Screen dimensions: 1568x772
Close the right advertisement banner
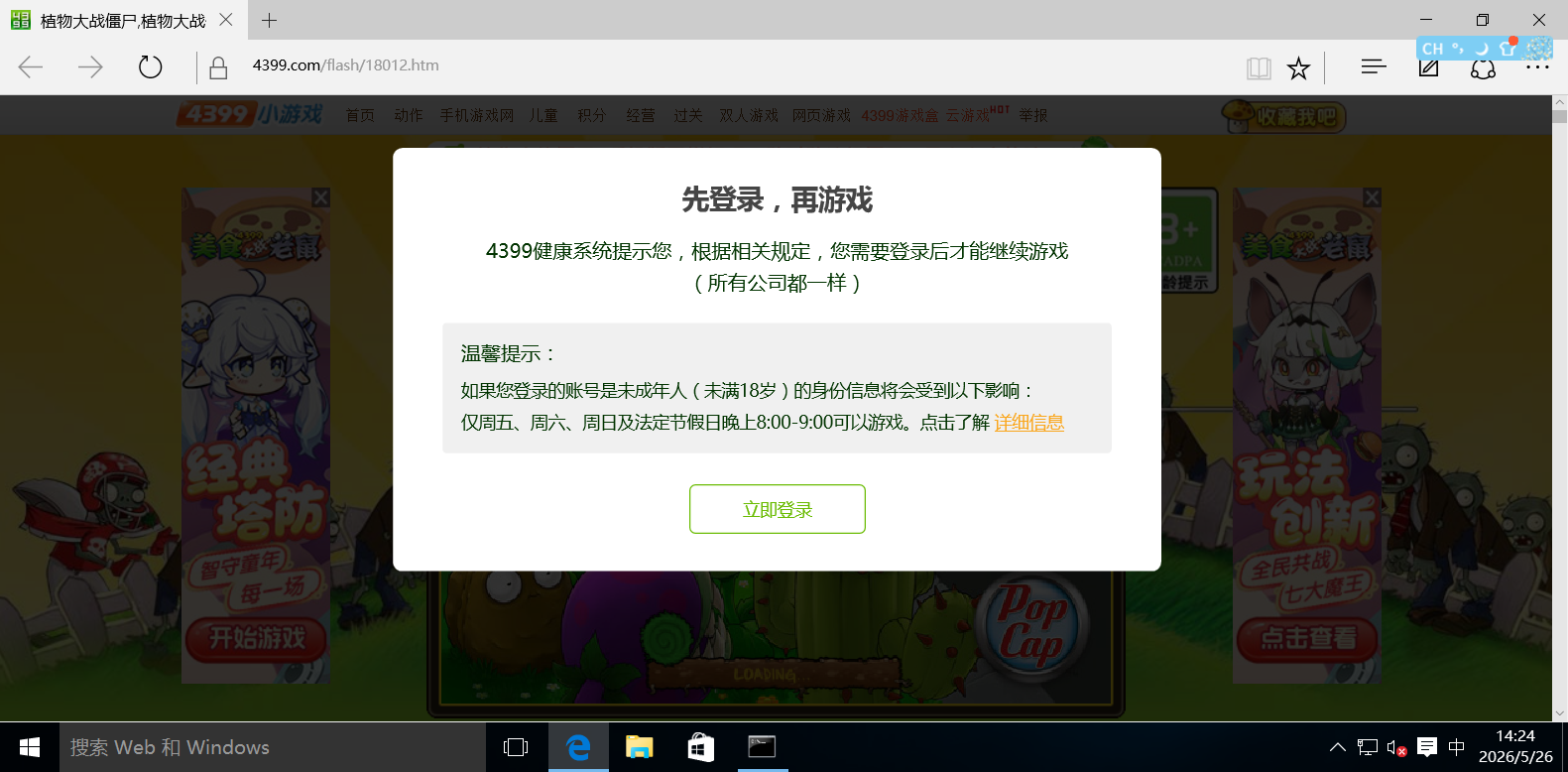pos(1372,197)
